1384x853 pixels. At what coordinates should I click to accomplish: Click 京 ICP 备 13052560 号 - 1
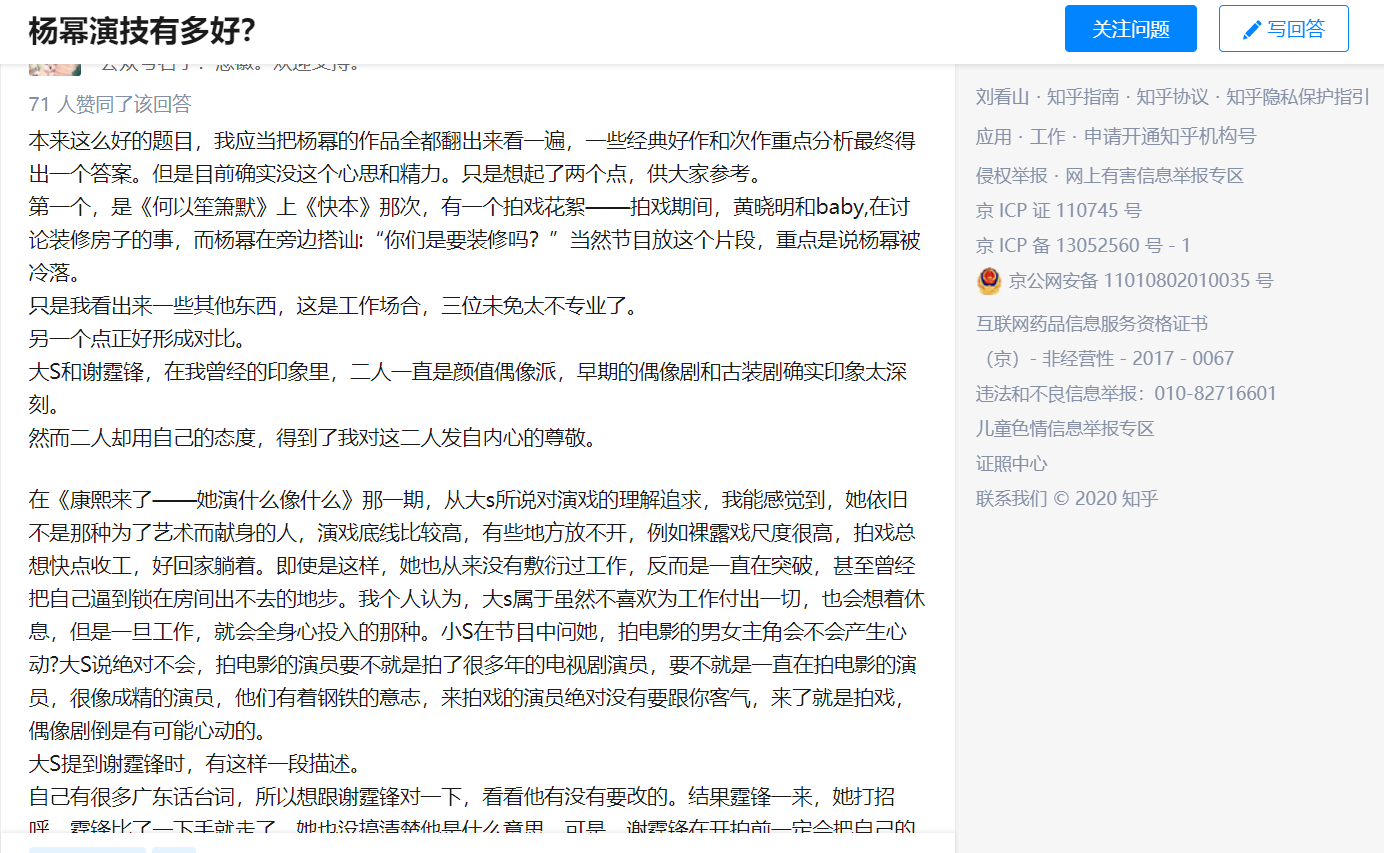point(1084,246)
